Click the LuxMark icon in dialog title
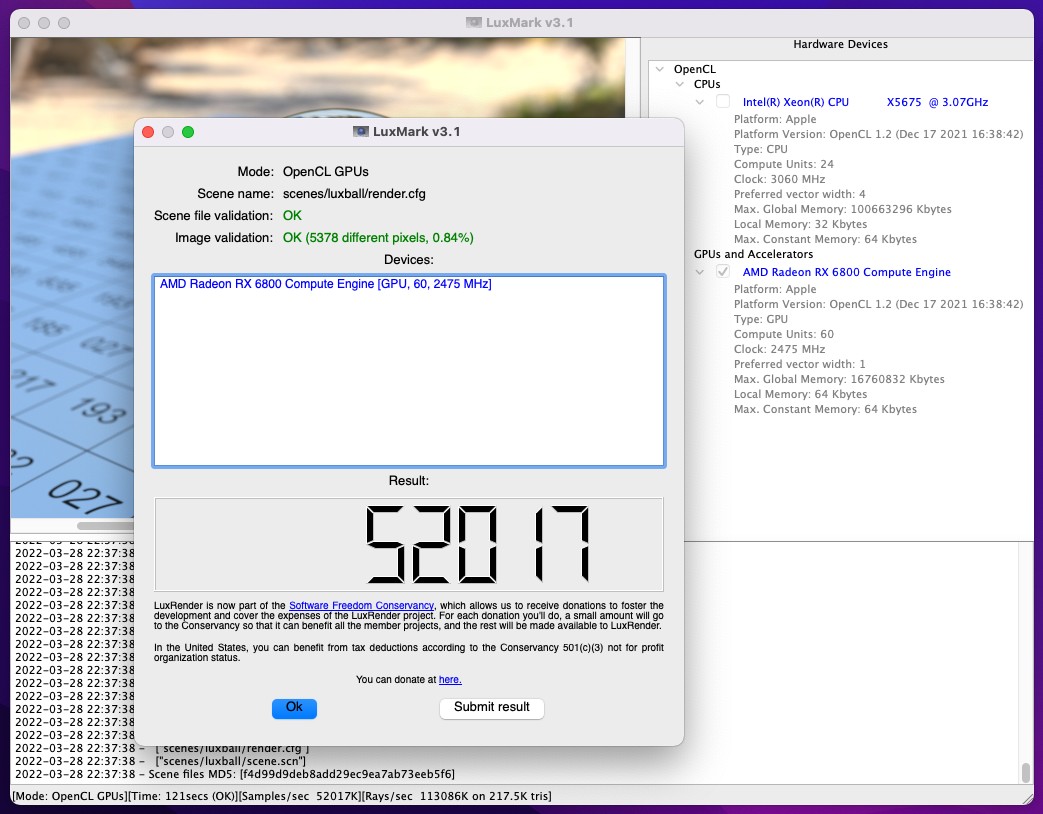The width and height of the screenshot is (1043, 814). (361, 132)
